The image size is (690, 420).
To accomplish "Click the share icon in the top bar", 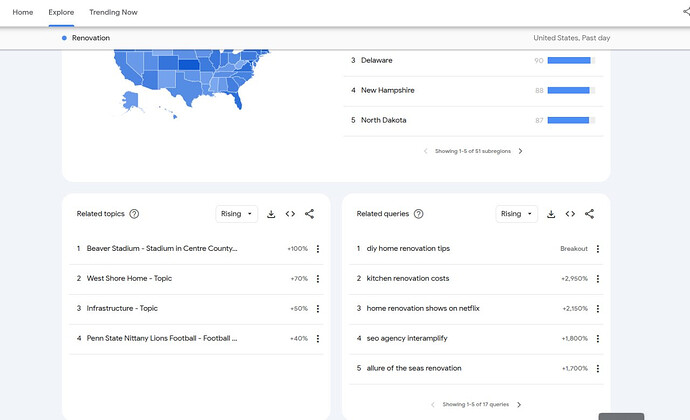I will click(x=686, y=12).
